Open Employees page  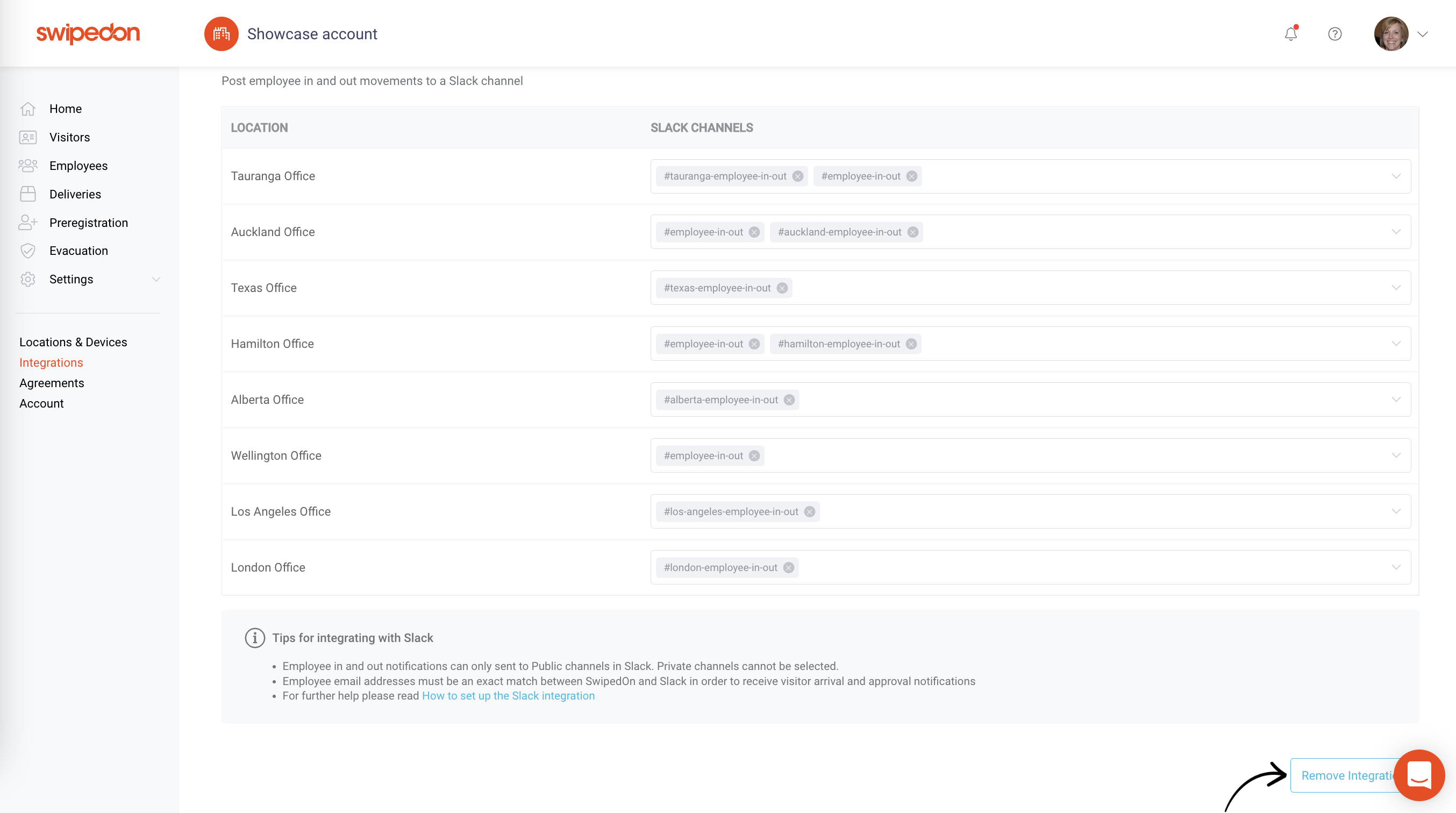pos(78,166)
